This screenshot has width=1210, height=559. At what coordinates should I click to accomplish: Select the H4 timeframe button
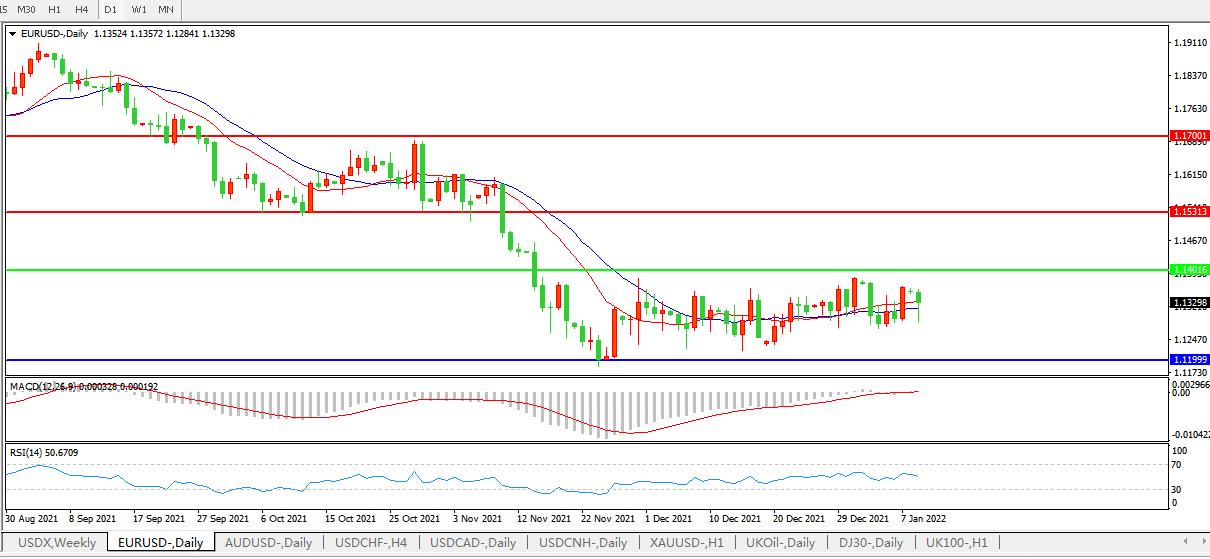(82, 9)
